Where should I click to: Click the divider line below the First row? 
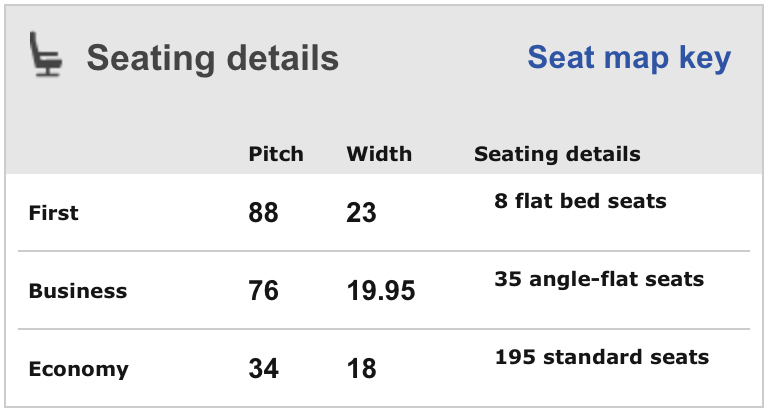[x=385, y=251]
